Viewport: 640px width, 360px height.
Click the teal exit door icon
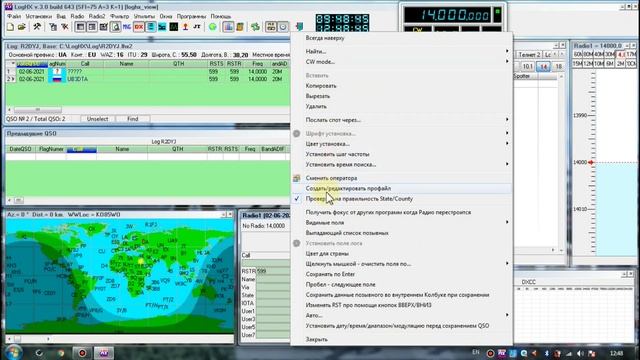(x=300, y=27)
